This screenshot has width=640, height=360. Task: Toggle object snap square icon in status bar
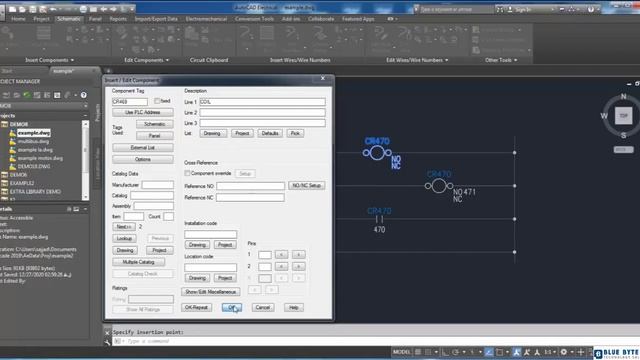[499, 352]
